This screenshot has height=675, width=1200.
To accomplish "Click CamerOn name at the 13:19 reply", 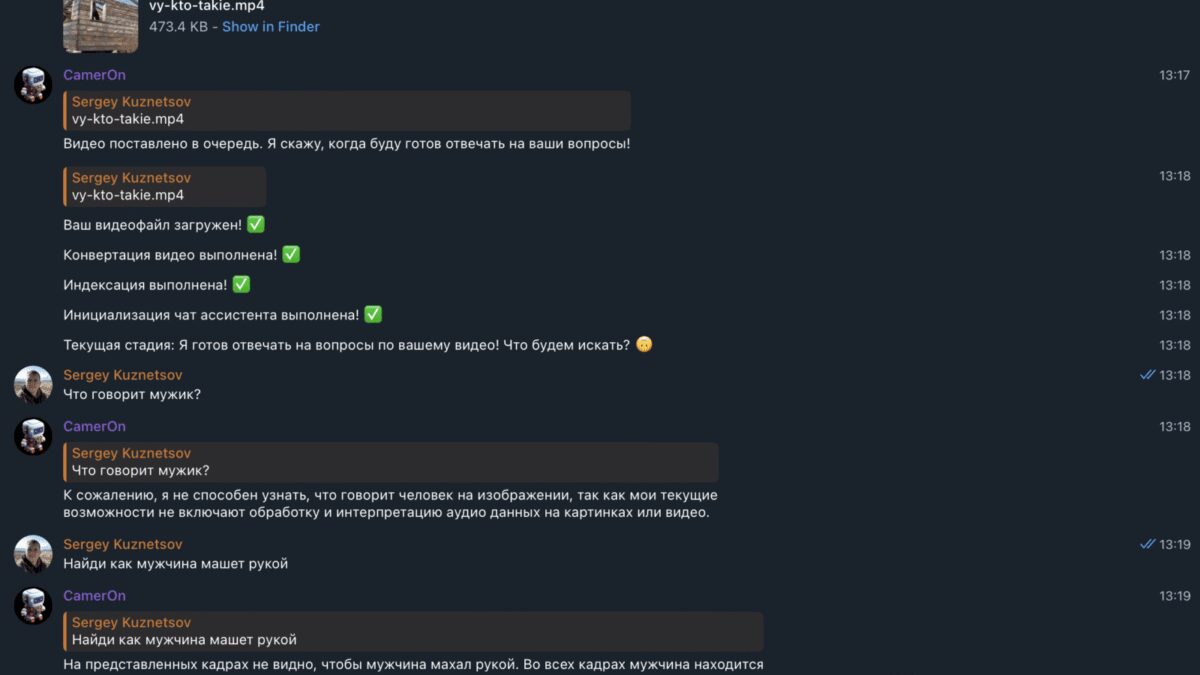I will click(94, 596).
